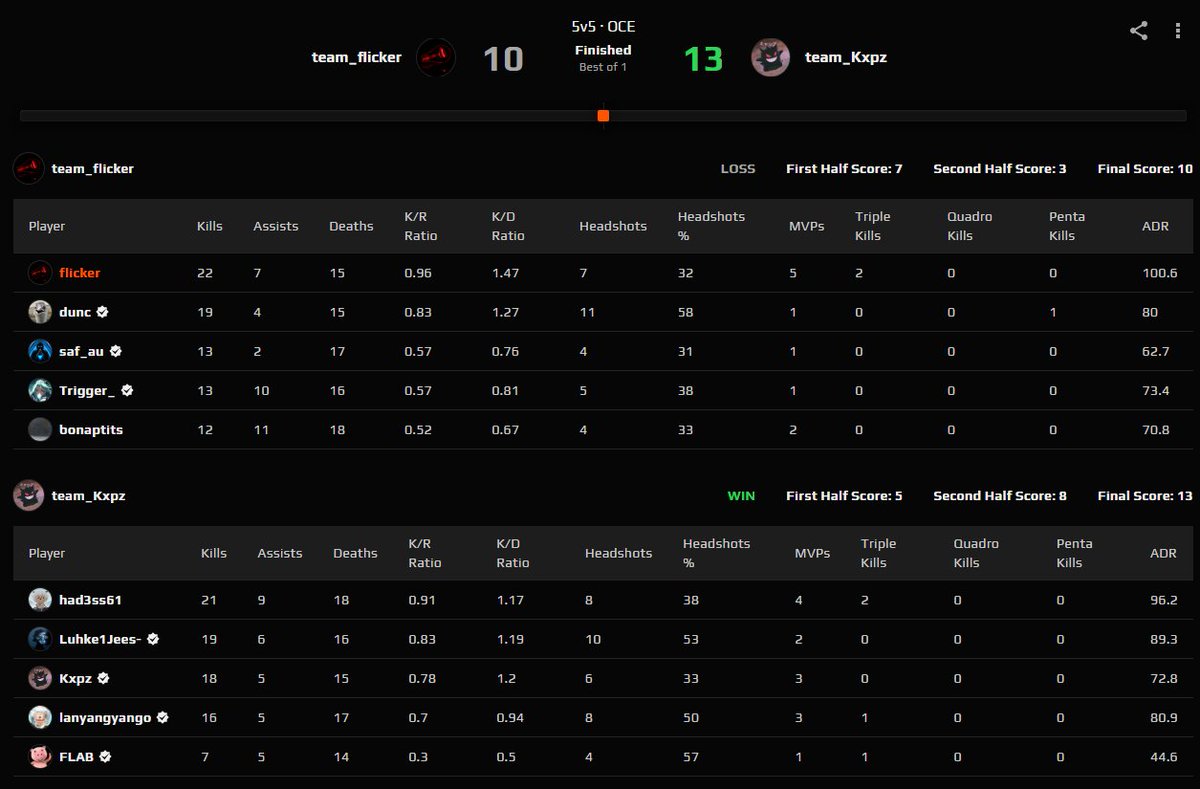Open the three-dot more options menu
Image resolution: width=1200 pixels, height=789 pixels.
pyautogui.click(x=1177, y=30)
